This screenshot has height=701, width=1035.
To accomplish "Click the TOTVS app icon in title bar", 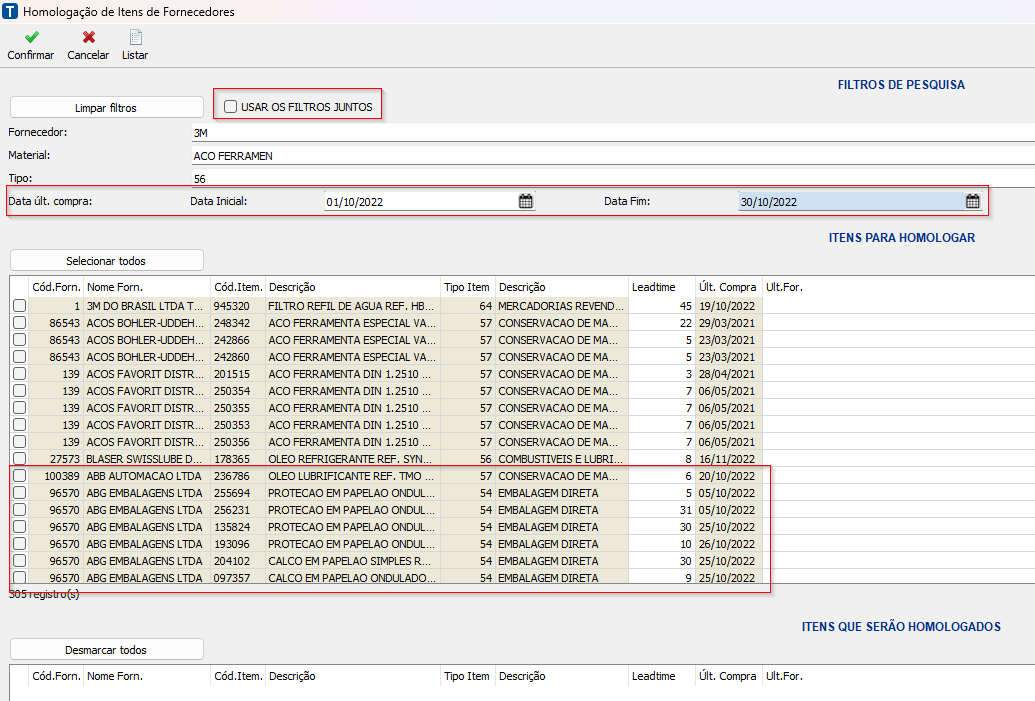I will tap(11, 12).
